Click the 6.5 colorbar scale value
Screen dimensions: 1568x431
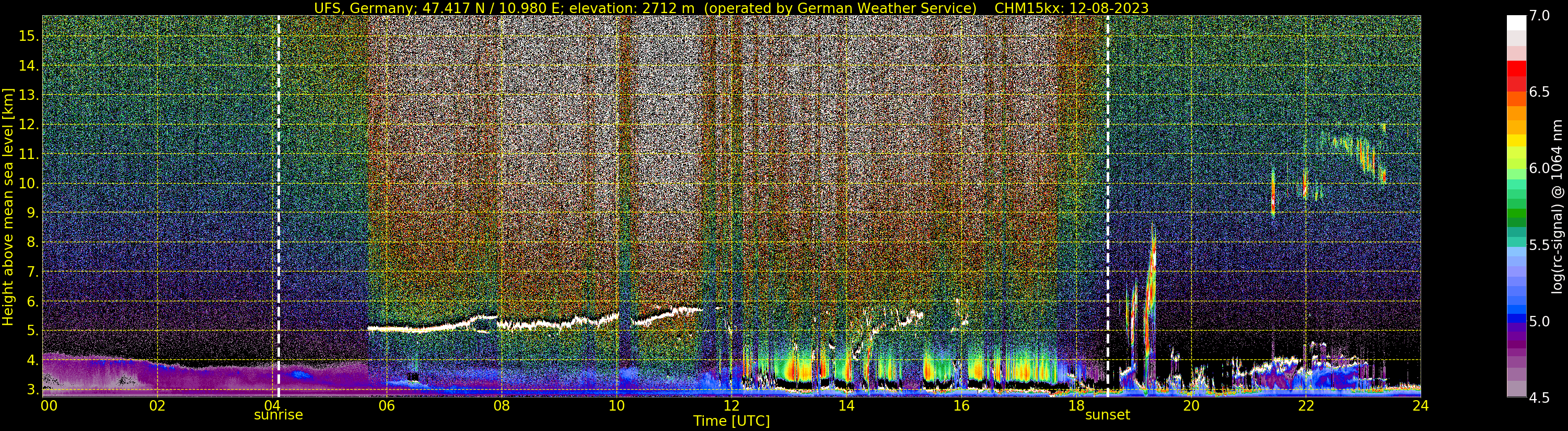(x=1539, y=92)
